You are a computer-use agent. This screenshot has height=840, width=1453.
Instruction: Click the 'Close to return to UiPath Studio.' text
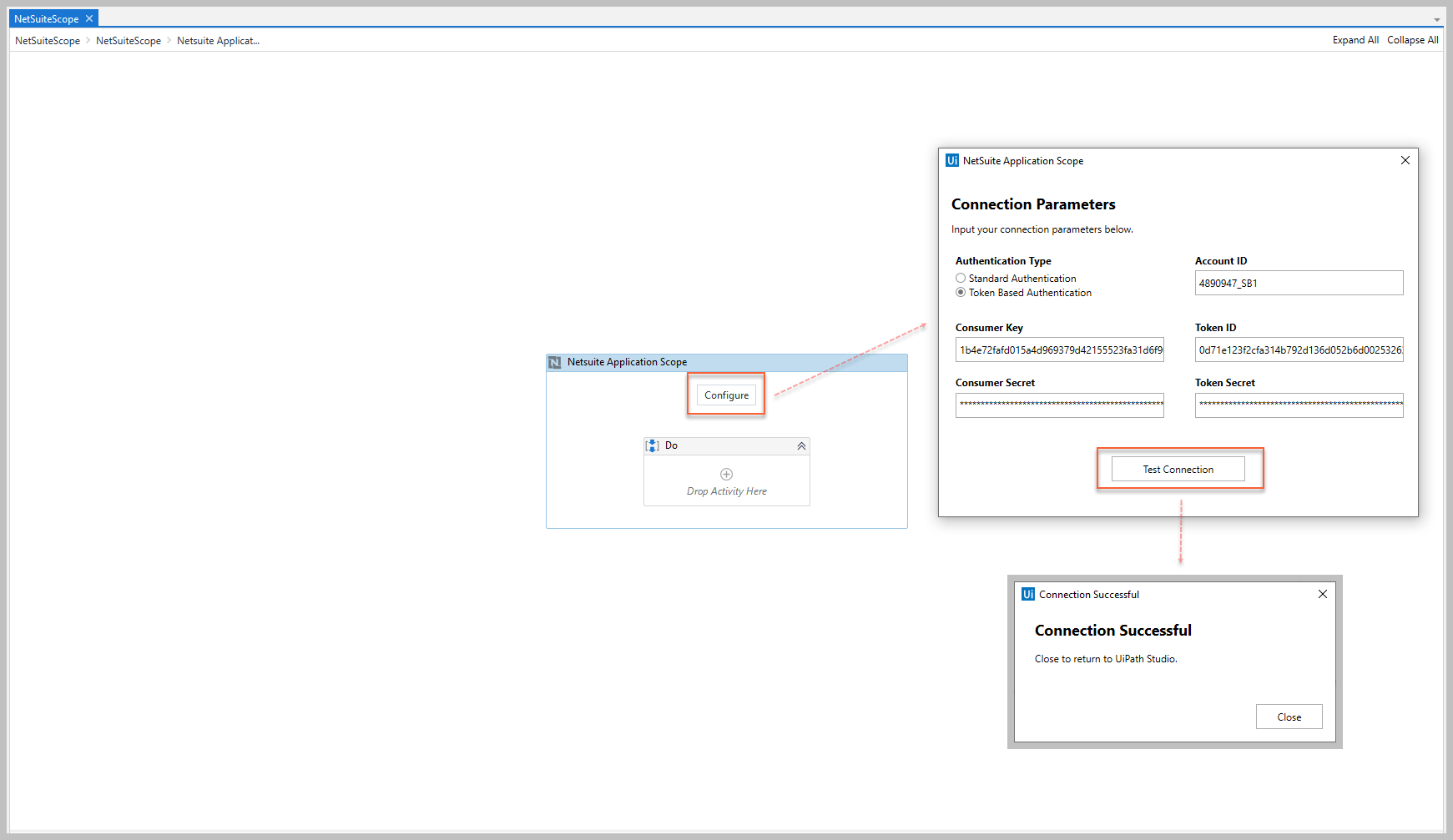pyautogui.click(x=1106, y=659)
